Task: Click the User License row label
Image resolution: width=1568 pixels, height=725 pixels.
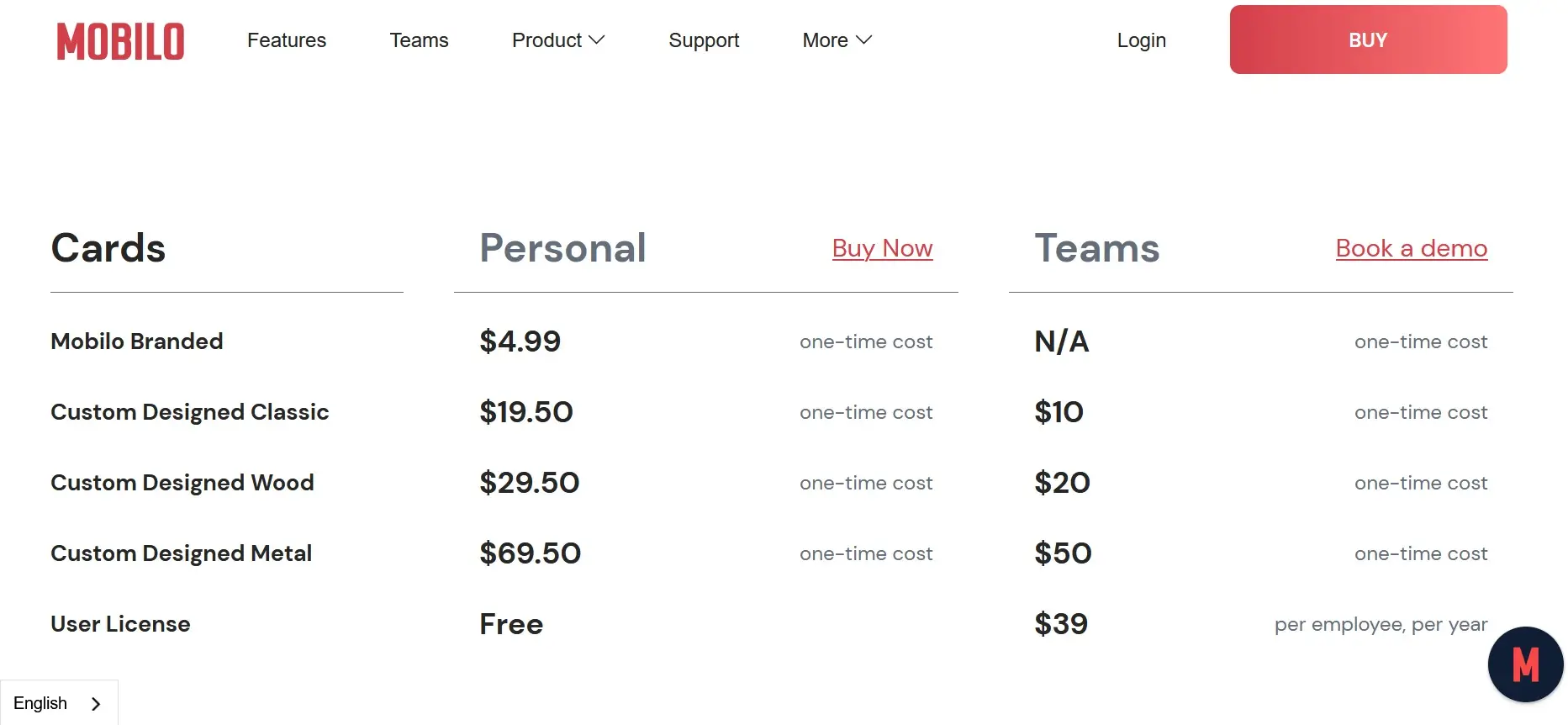Action: click(120, 624)
